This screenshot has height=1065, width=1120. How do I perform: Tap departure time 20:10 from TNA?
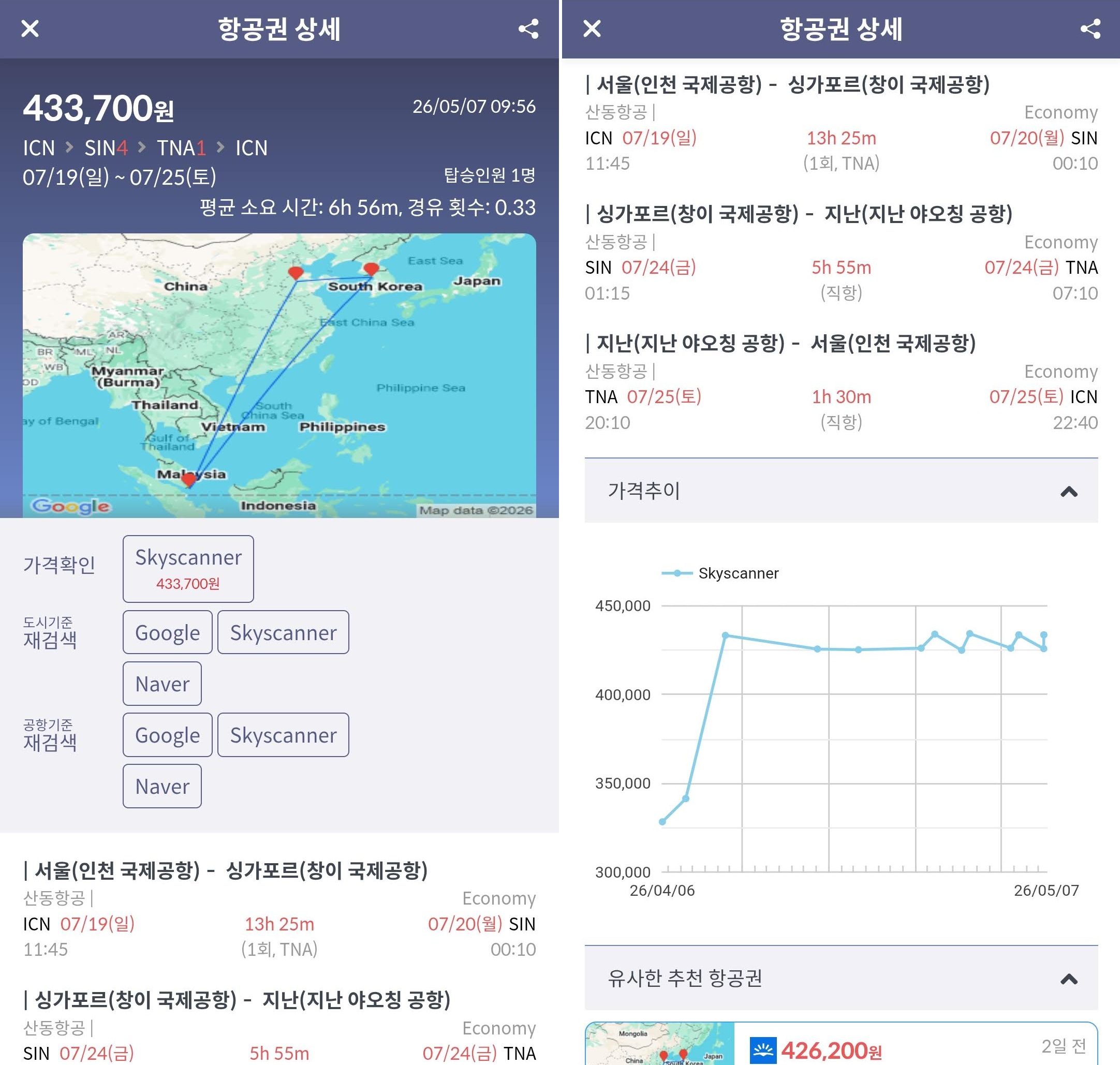click(x=608, y=422)
